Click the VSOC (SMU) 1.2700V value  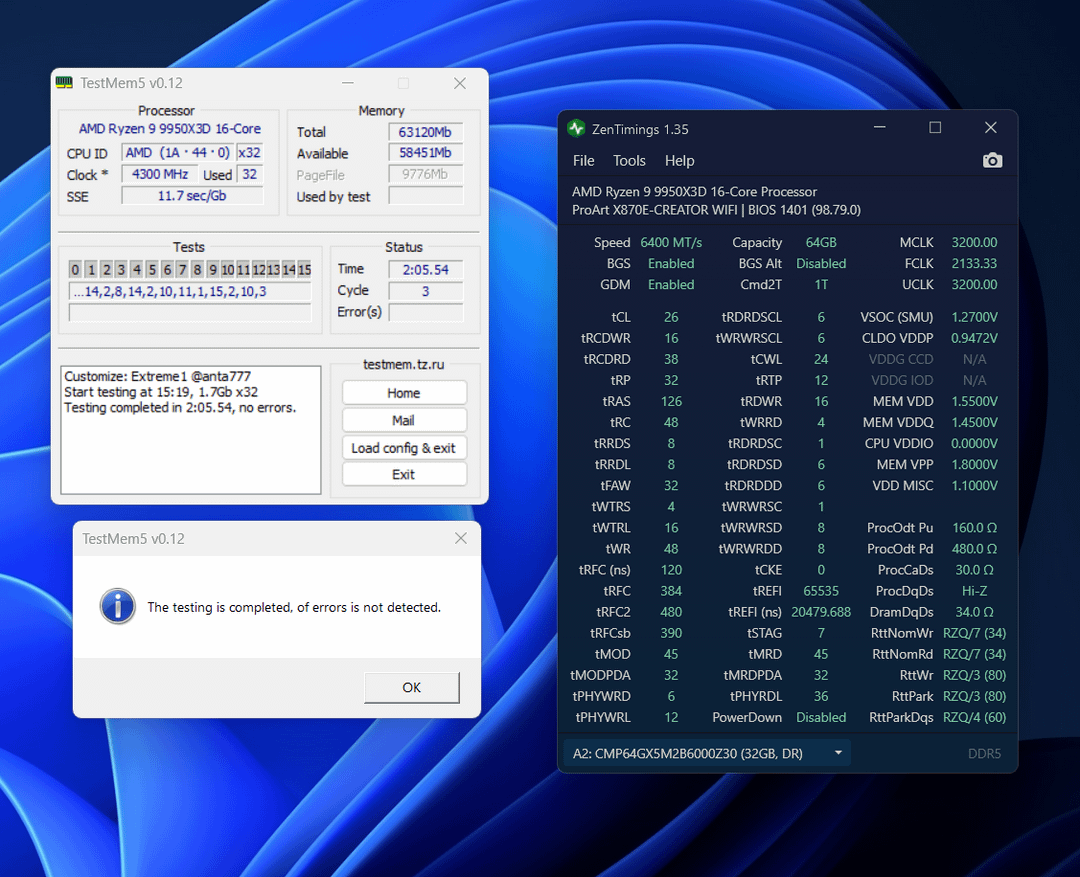tap(974, 317)
